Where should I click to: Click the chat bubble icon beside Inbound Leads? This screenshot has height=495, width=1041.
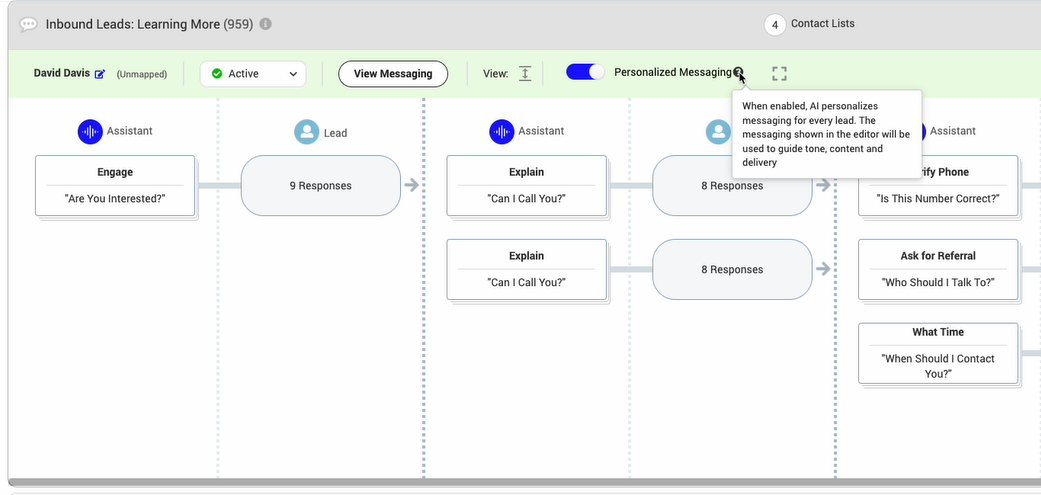tap(29, 24)
